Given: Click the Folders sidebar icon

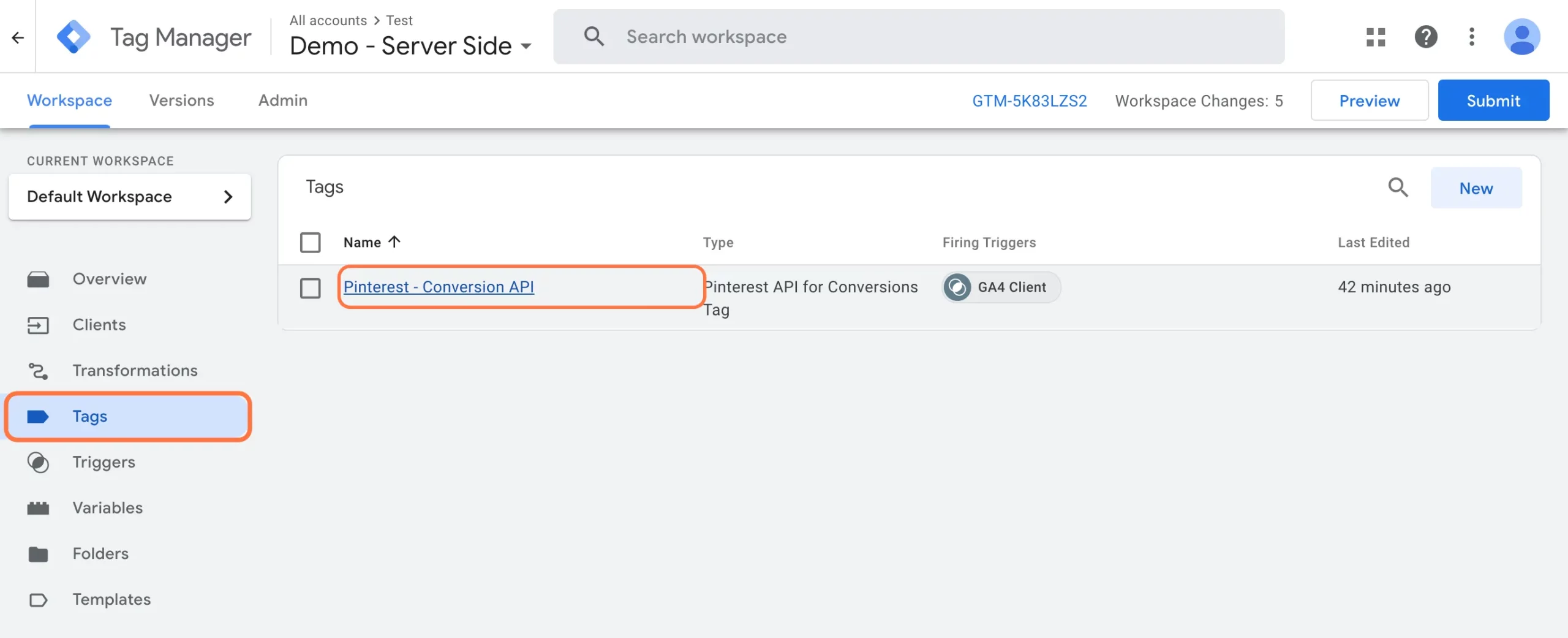Looking at the screenshot, I should [x=38, y=554].
